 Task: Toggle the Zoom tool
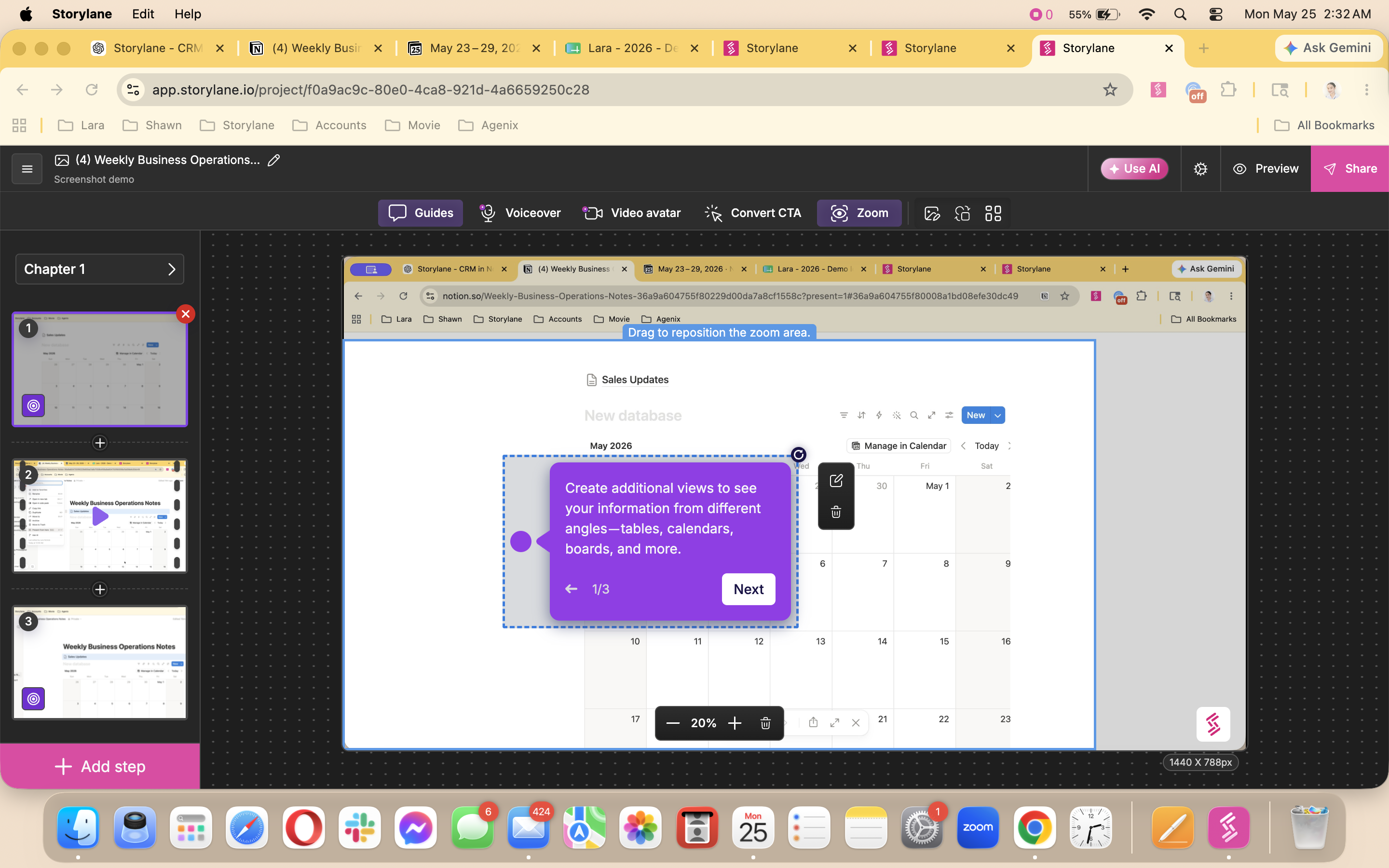pyautogui.click(x=859, y=213)
